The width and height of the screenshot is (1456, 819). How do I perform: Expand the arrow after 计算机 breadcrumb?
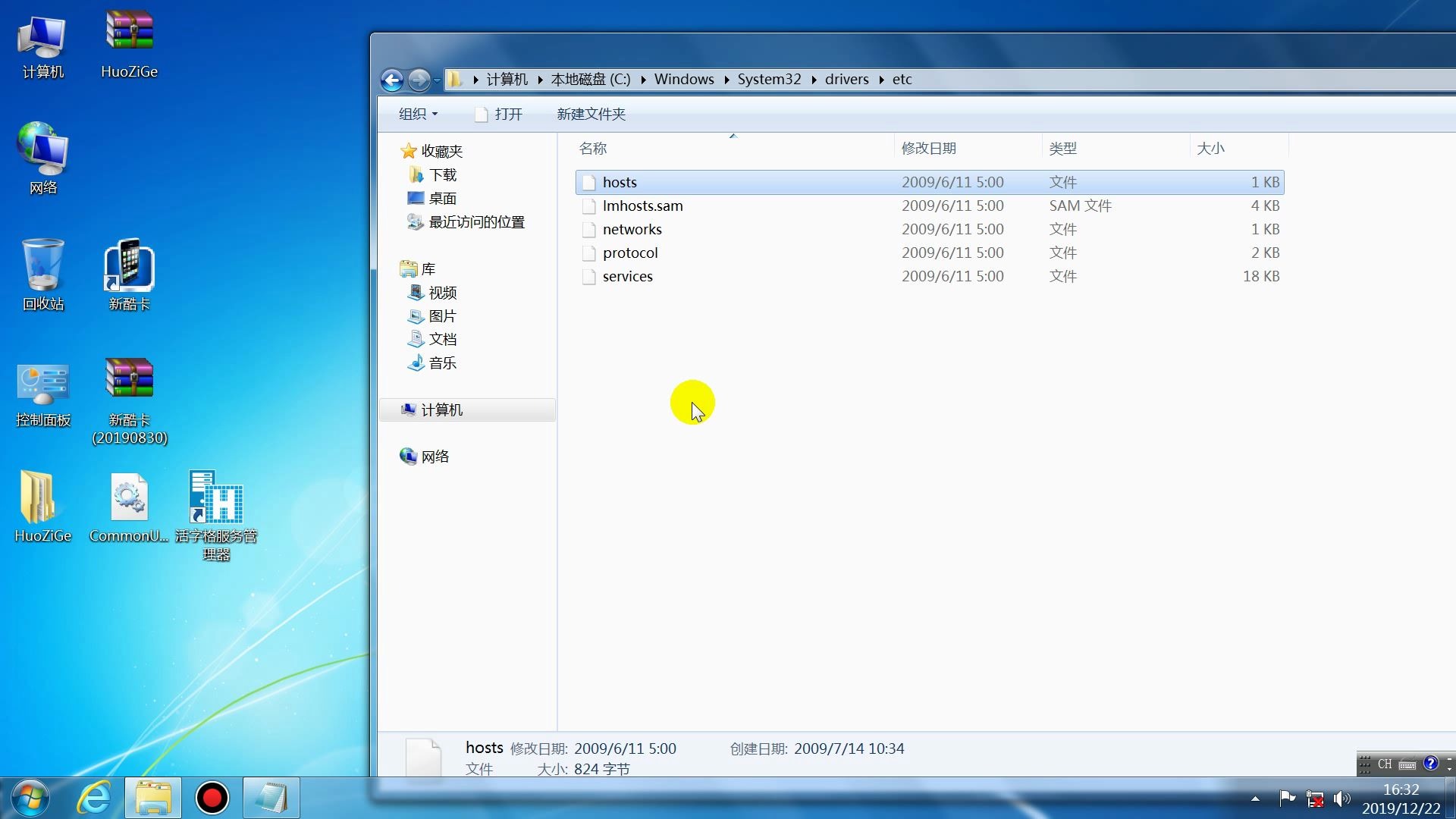coord(540,80)
